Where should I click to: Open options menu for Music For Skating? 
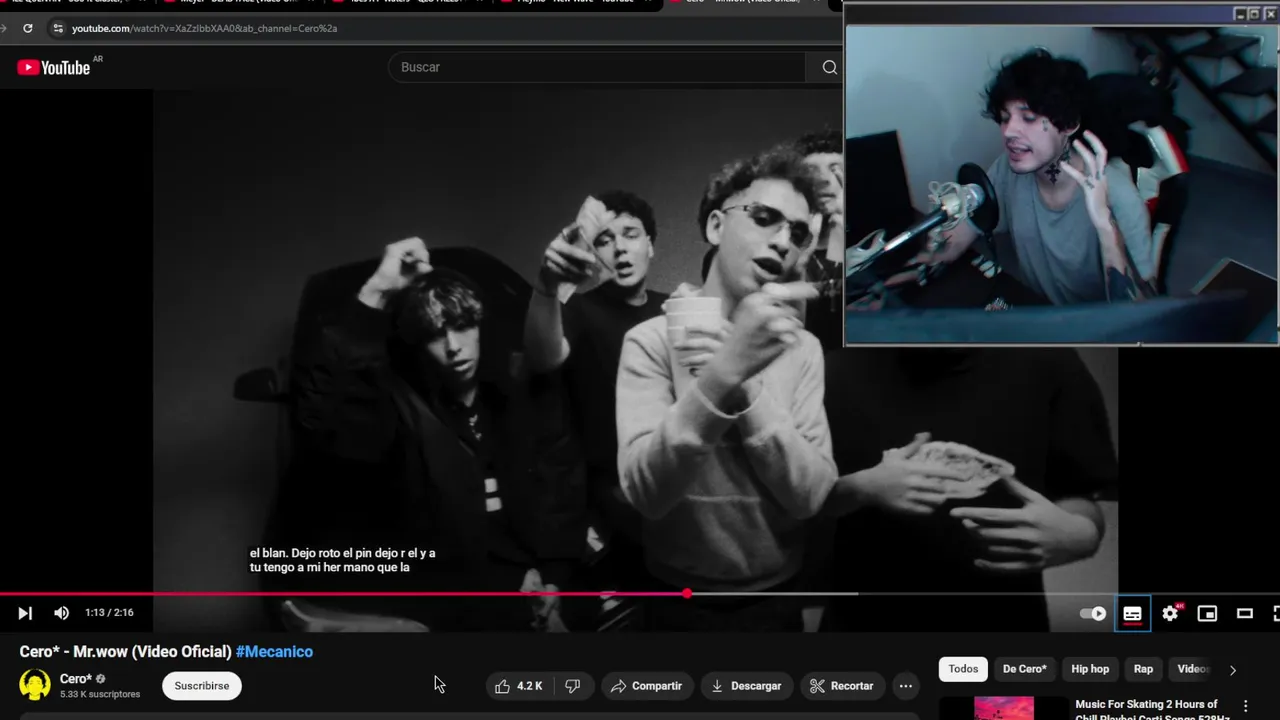point(1245,707)
